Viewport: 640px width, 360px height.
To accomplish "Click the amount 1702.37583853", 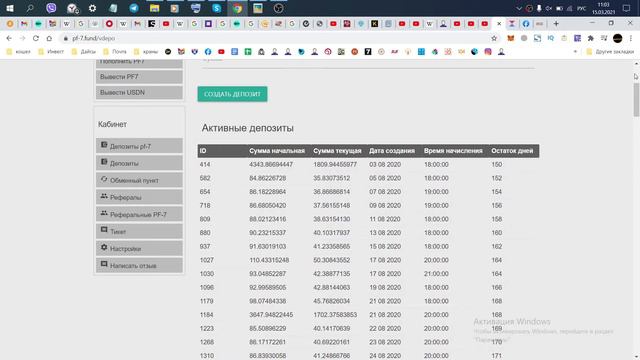I will (335, 315).
